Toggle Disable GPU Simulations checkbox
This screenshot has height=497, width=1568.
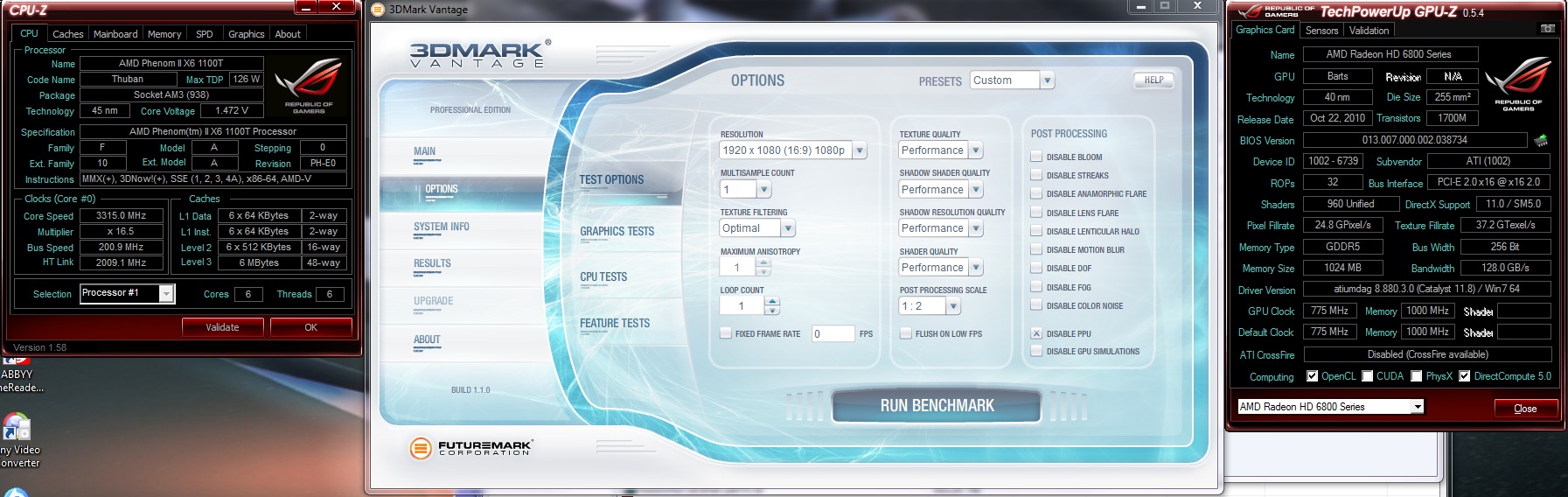pos(1036,351)
